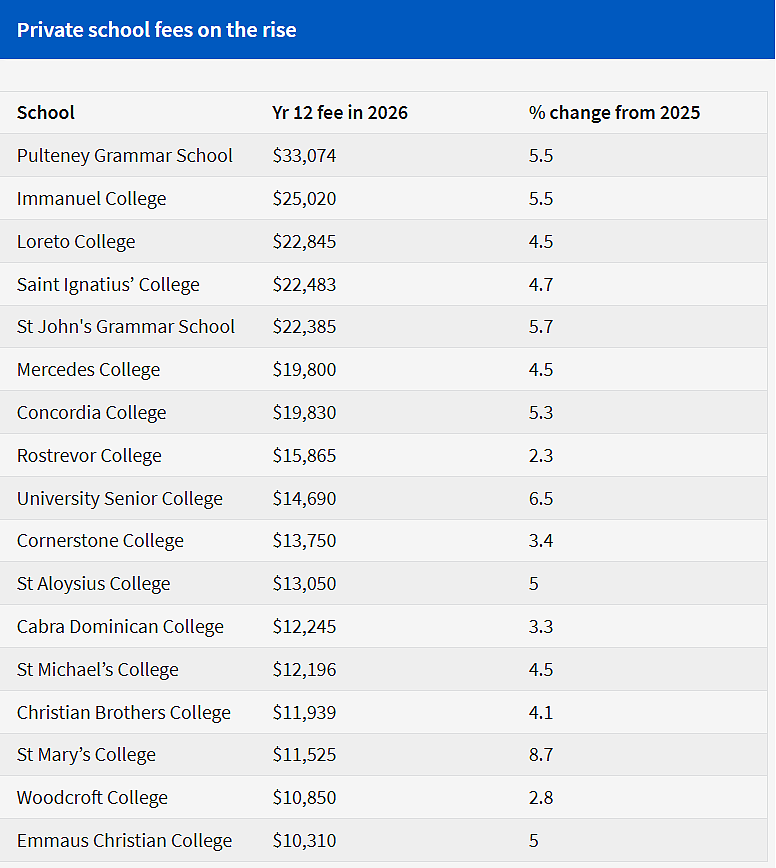Click the 'Yr 12 fee in 2026' header
The image size is (776, 868).
(340, 112)
